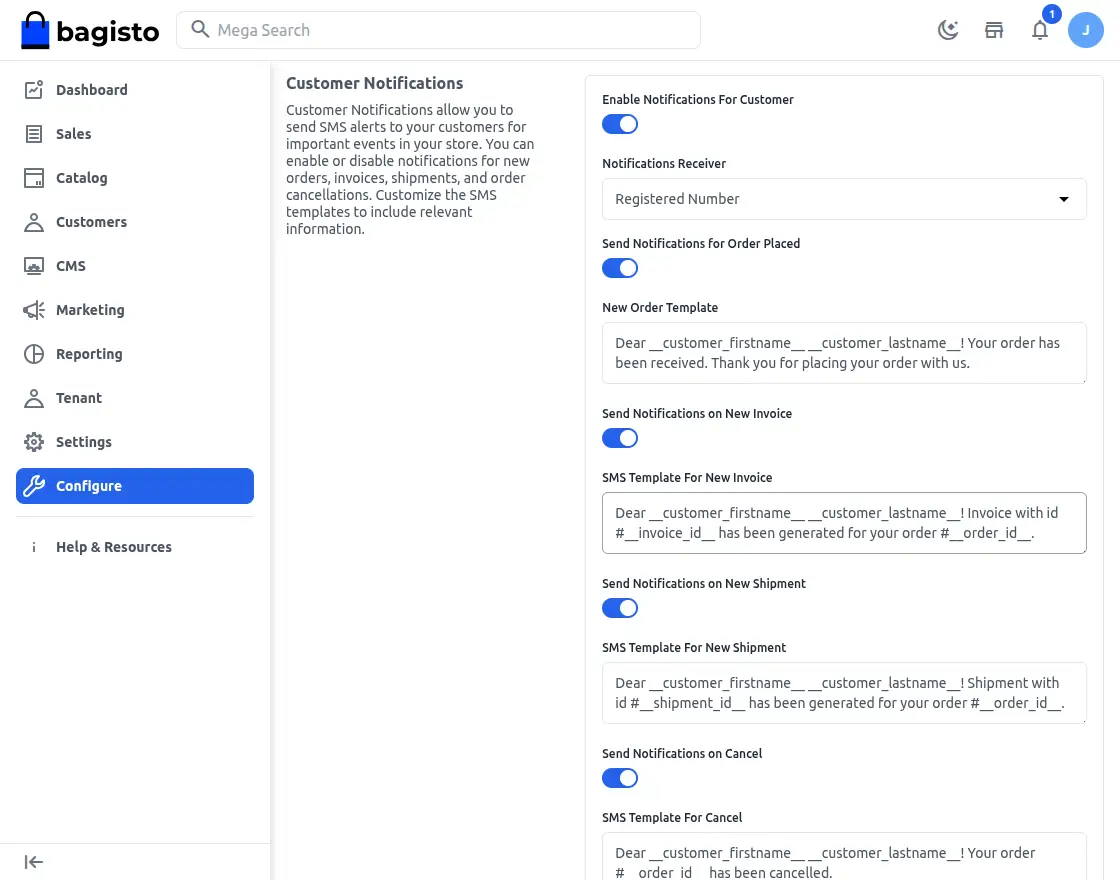1120x880 pixels.
Task: Click the Dashboard chart icon
Action: (34, 90)
